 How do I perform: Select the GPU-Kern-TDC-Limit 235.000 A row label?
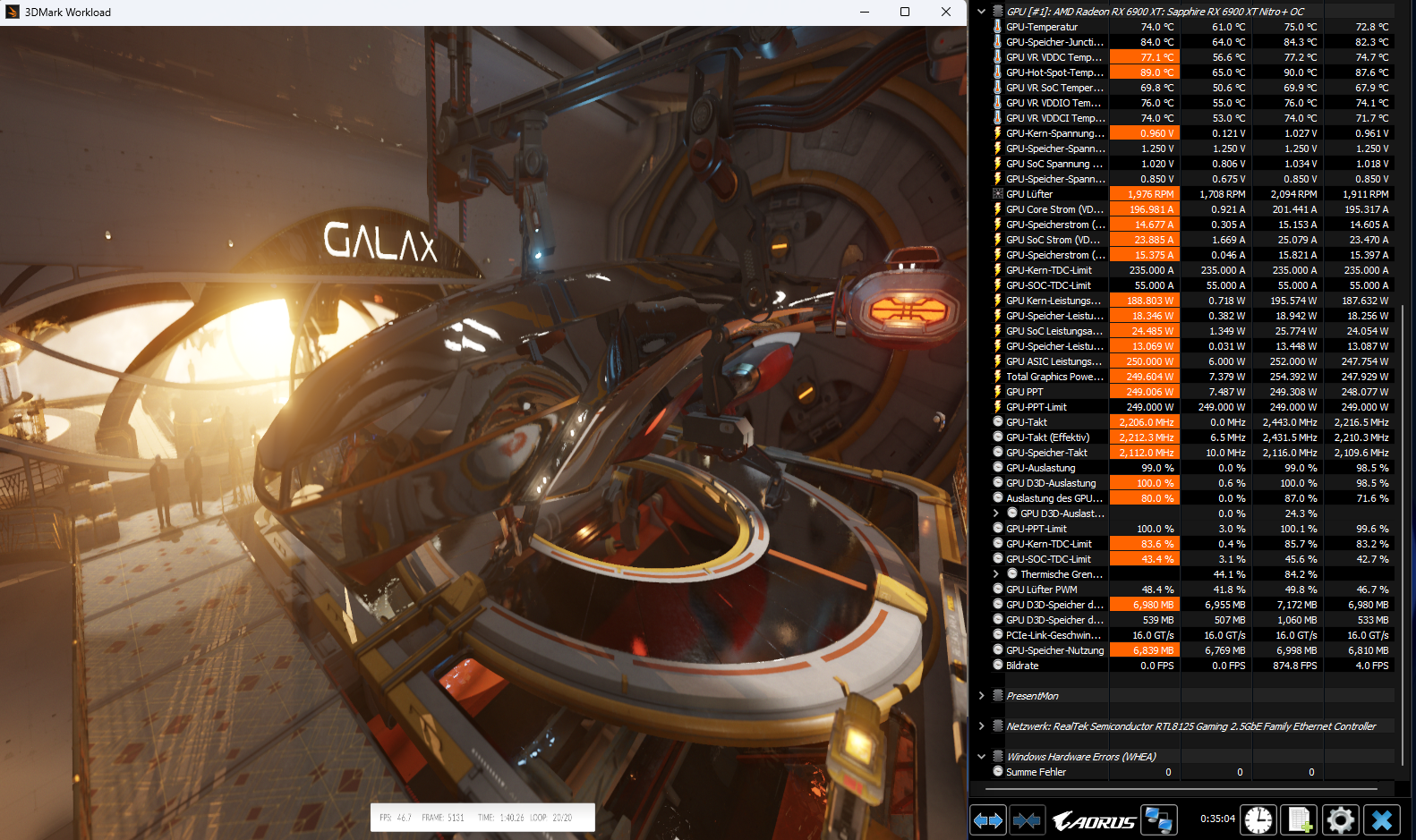(x=1049, y=270)
